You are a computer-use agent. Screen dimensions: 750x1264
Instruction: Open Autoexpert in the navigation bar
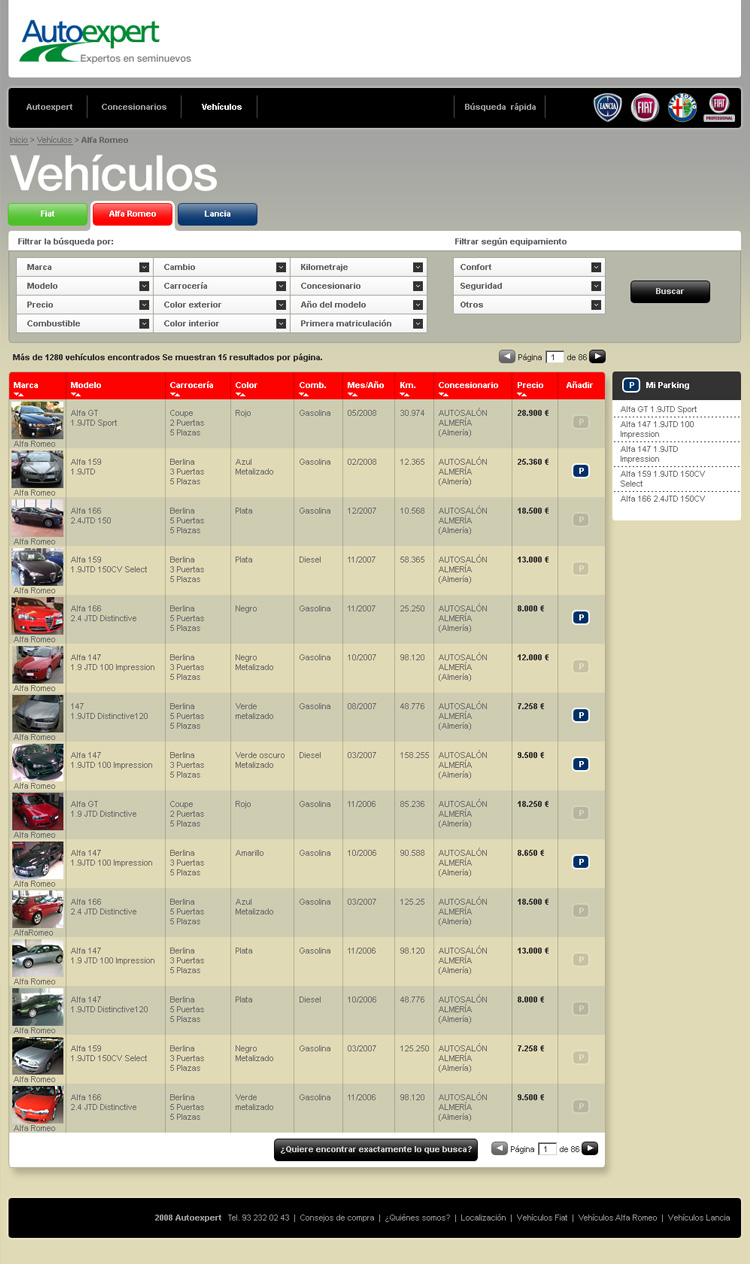coord(49,107)
